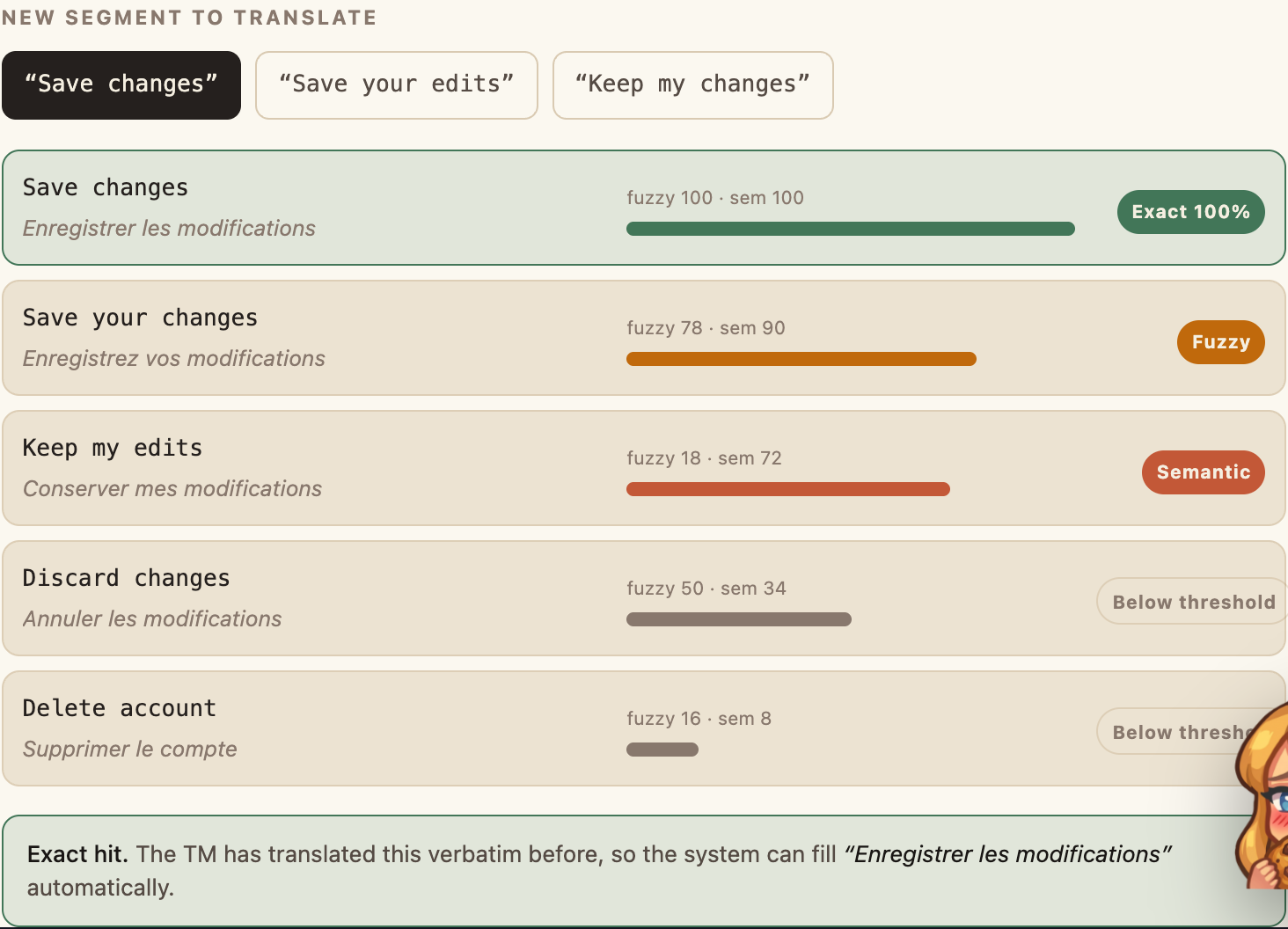Click the red score bar for Keep my edits
The height and width of the screenshot is (929, 1288).
(x=788, y=489)
